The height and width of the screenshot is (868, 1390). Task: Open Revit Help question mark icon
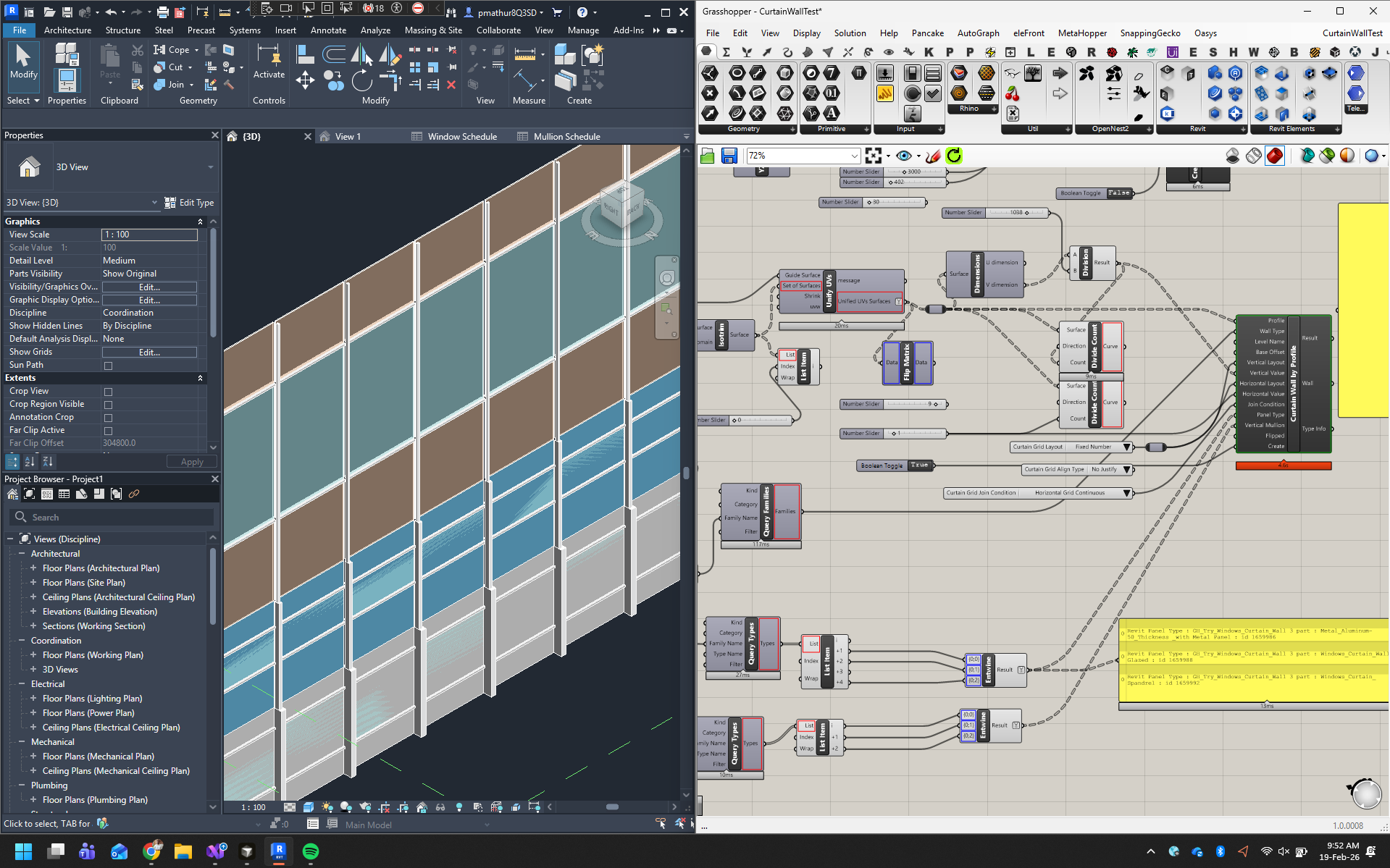pyautogui.click(x=582, y=12)
